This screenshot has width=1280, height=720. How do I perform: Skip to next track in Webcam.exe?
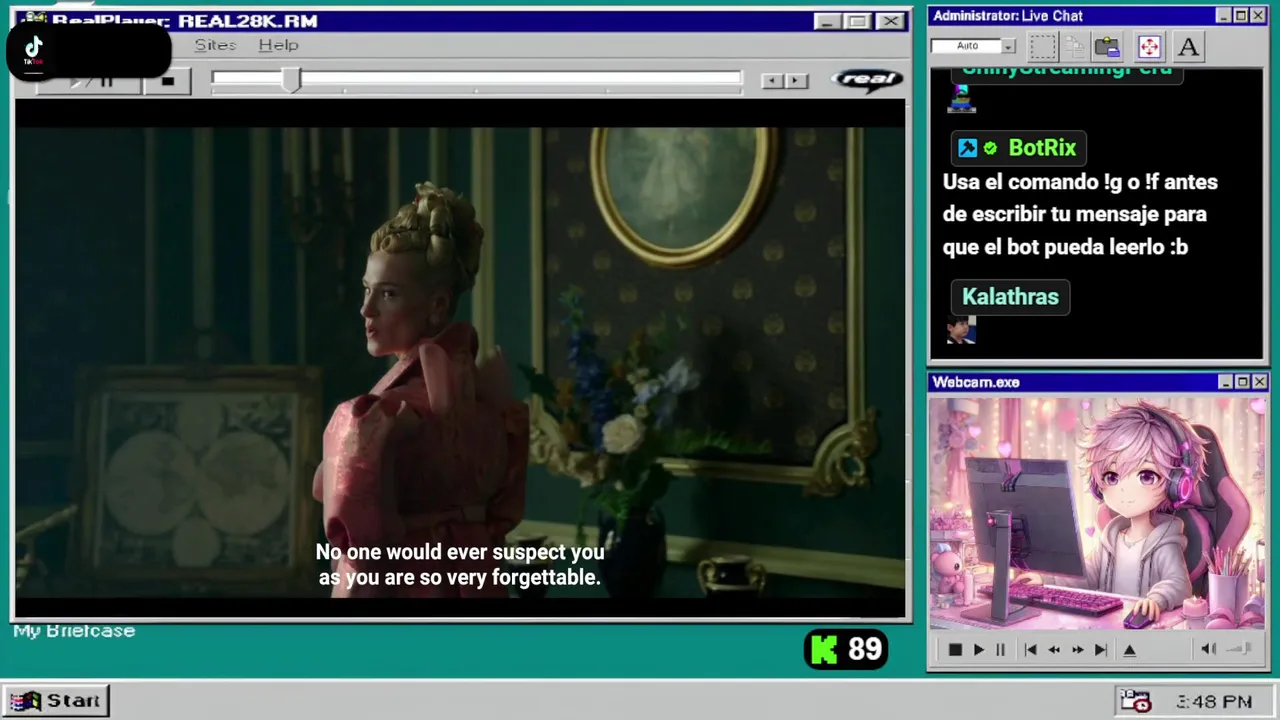[1101, 650]
